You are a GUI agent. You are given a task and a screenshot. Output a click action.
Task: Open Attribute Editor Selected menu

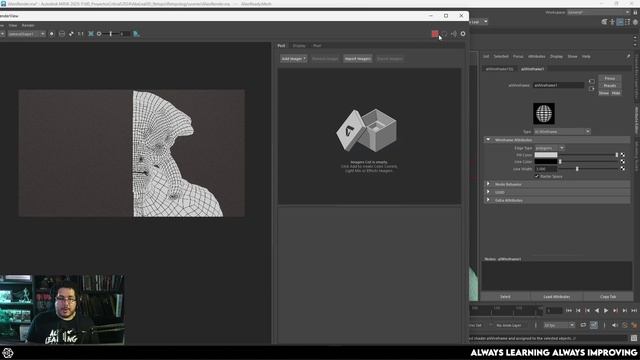501,56
